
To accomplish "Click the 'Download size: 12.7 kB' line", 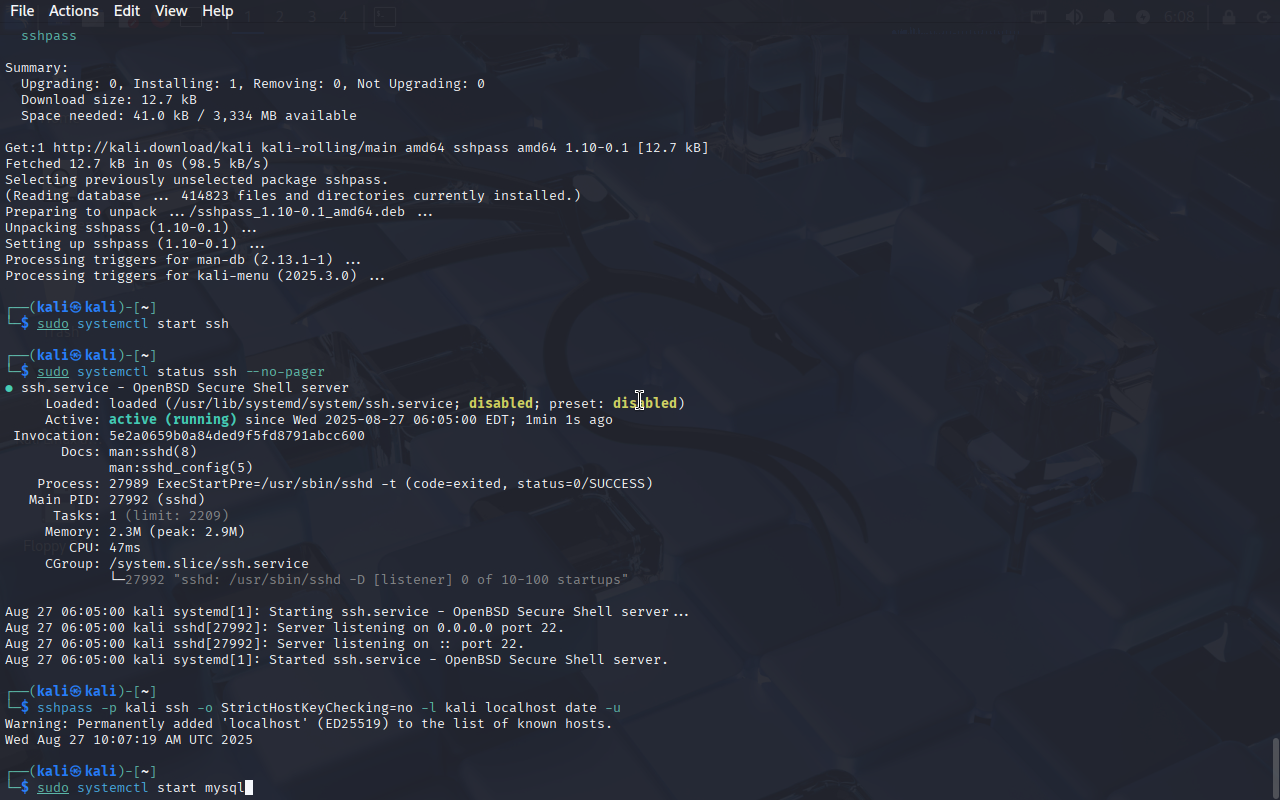I will 109,100.
